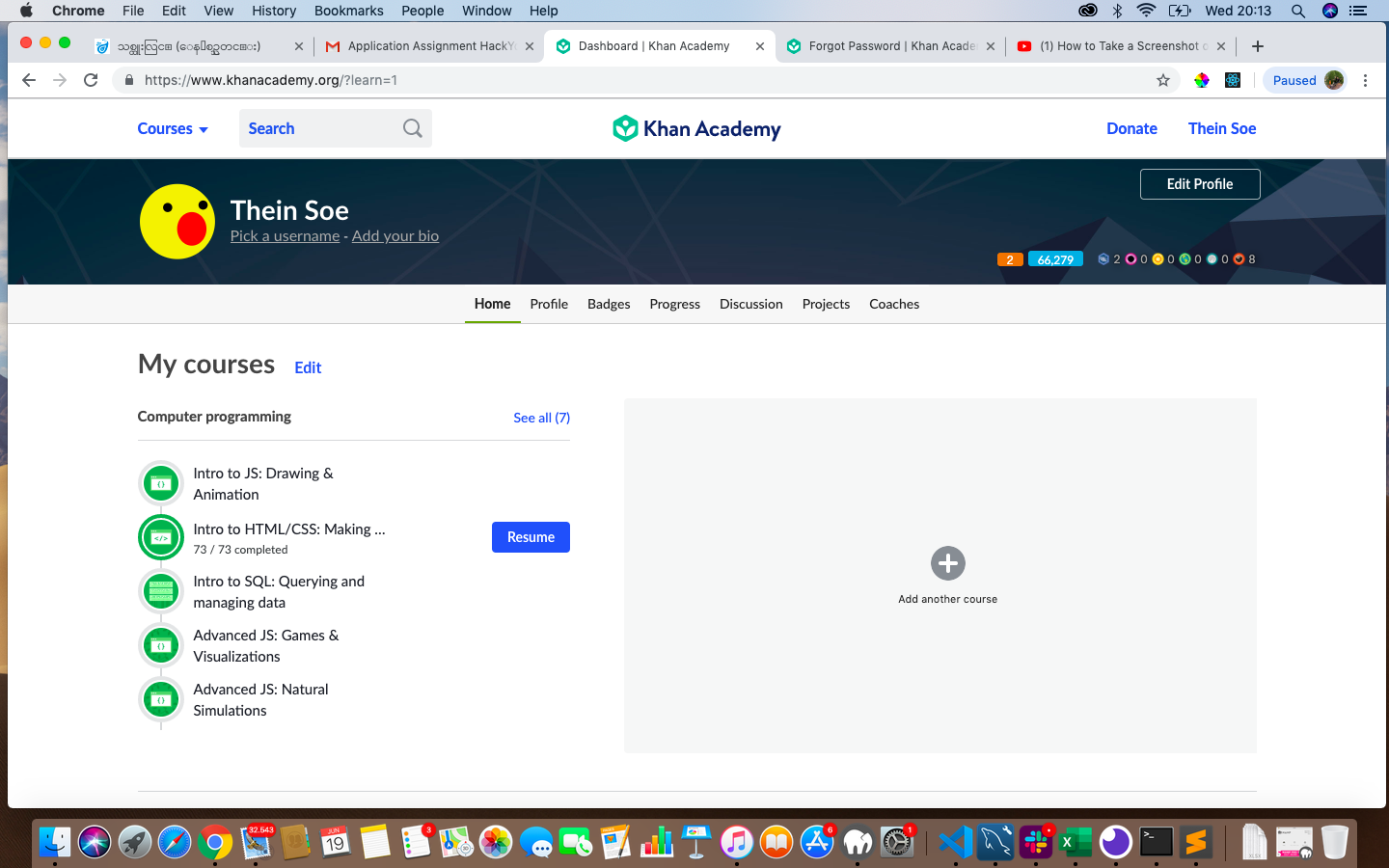Open Visual Studio Code from the dock

[955, 842]
